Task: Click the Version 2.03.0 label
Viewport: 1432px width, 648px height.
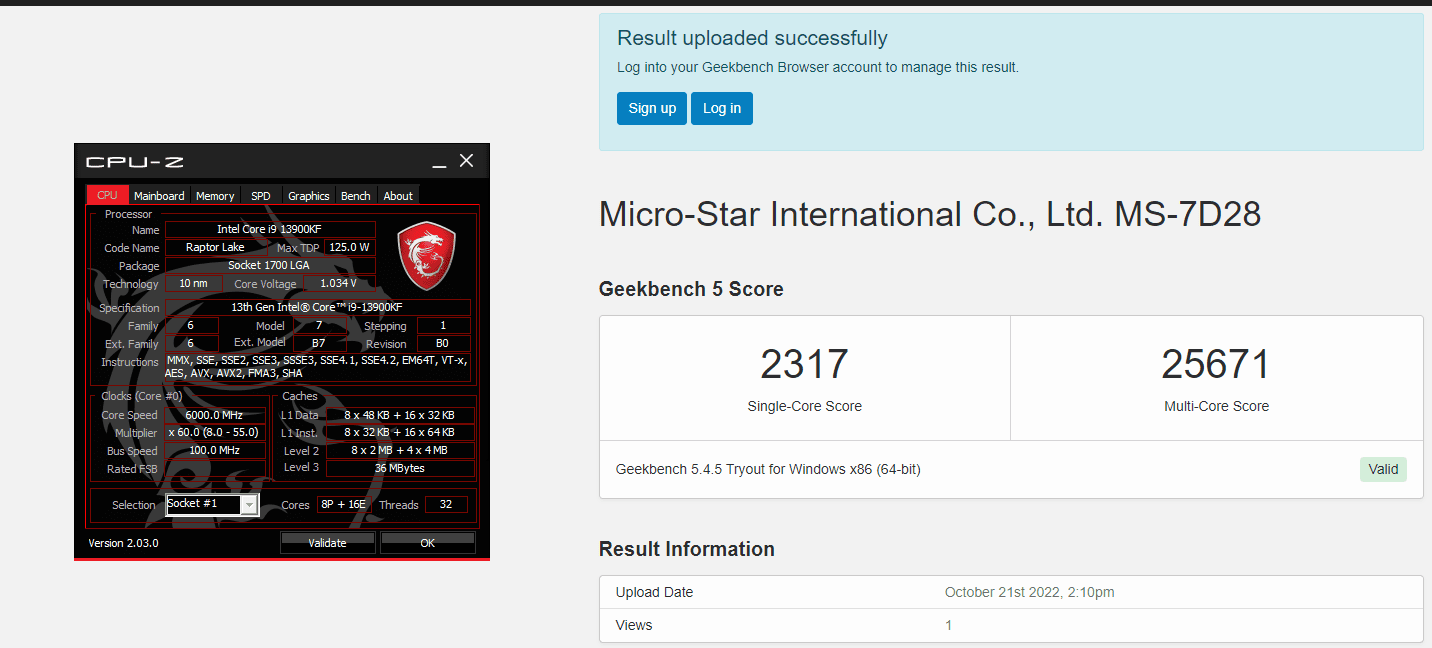Action: [124, 543]
